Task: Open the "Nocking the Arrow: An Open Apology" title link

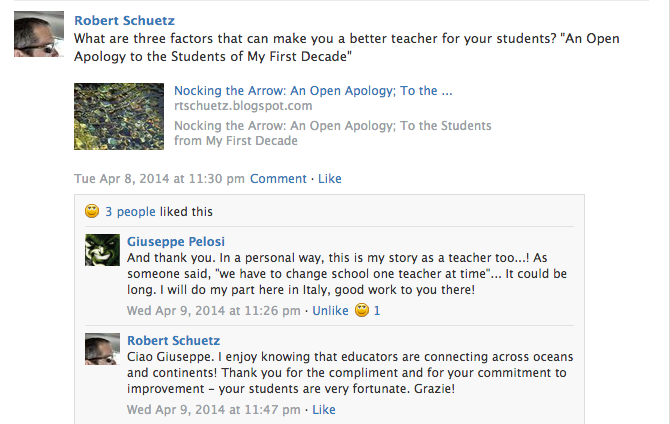Action: tap(313, 90)
